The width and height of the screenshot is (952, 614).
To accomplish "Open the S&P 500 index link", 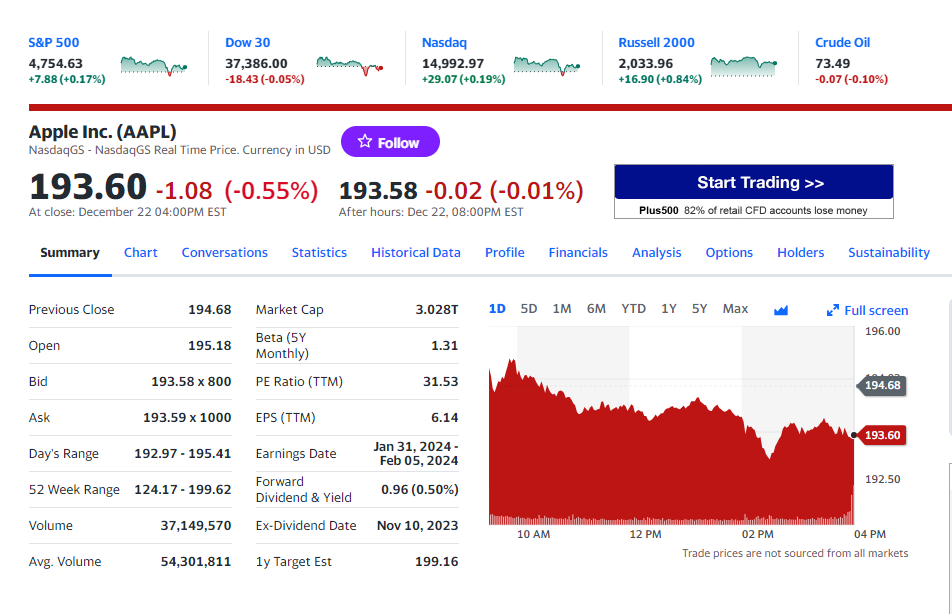I will click(x=53, y=43).
